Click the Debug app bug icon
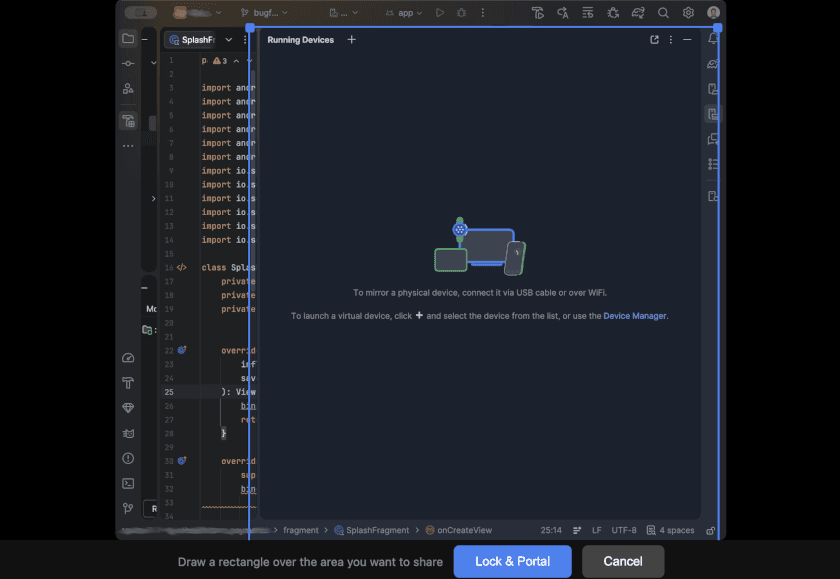The height and width of the screenshot is (579, 840). coord(461,13)
